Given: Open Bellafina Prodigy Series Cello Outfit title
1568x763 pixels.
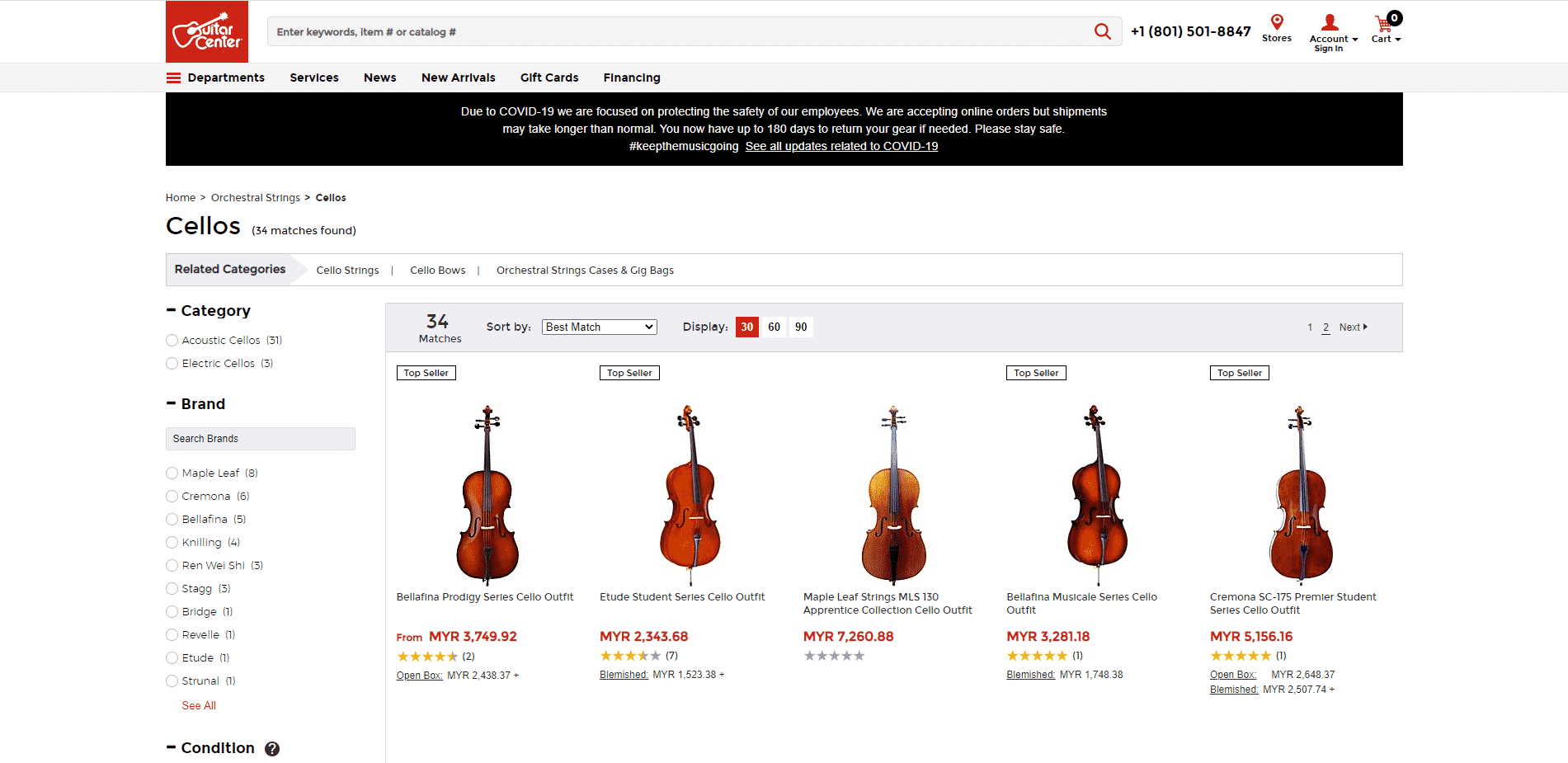Looking at the screenshot, I should (485, 597).
